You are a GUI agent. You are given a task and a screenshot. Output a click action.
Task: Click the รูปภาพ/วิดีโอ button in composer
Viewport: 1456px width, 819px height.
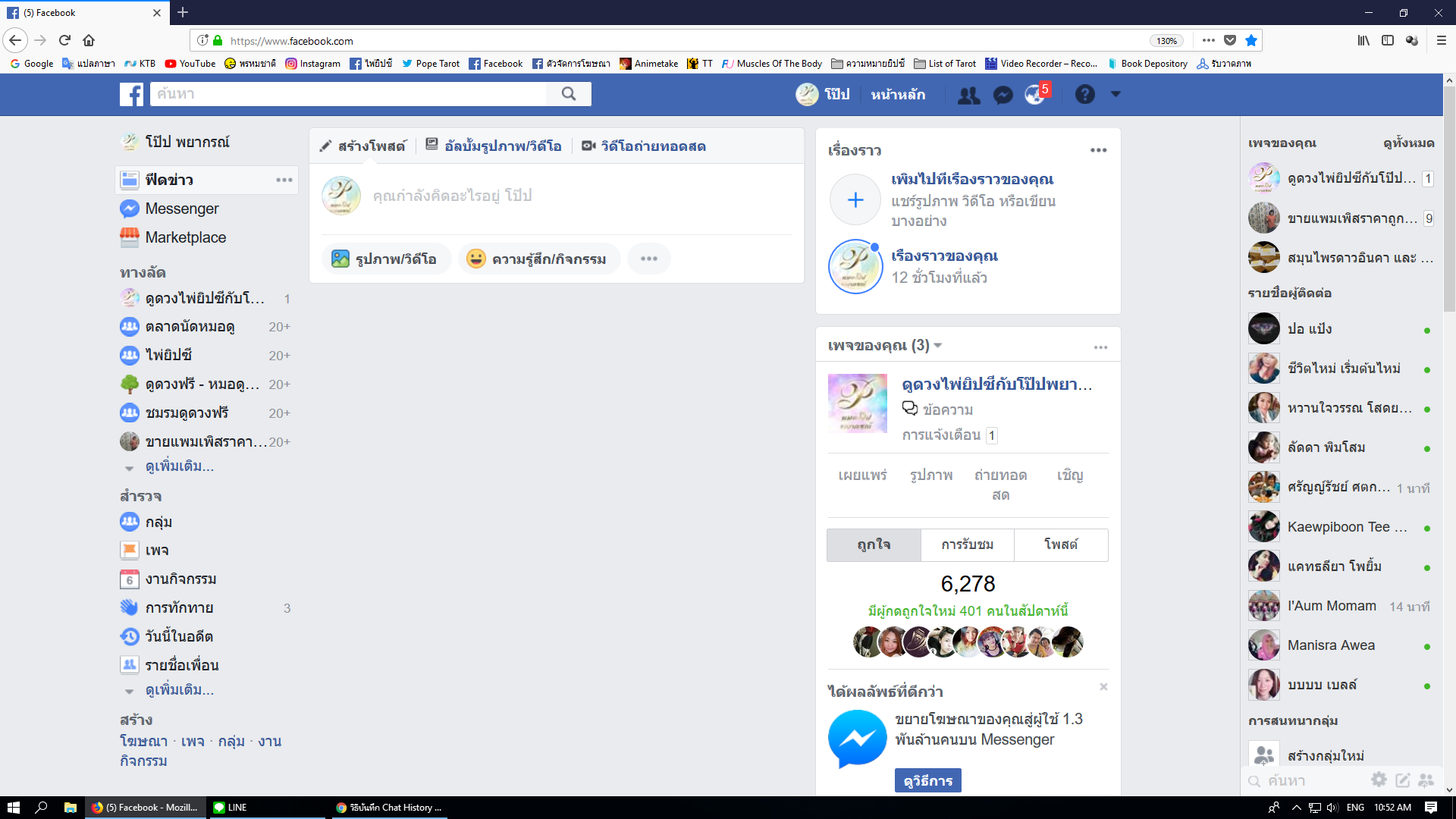click(387, 259)
